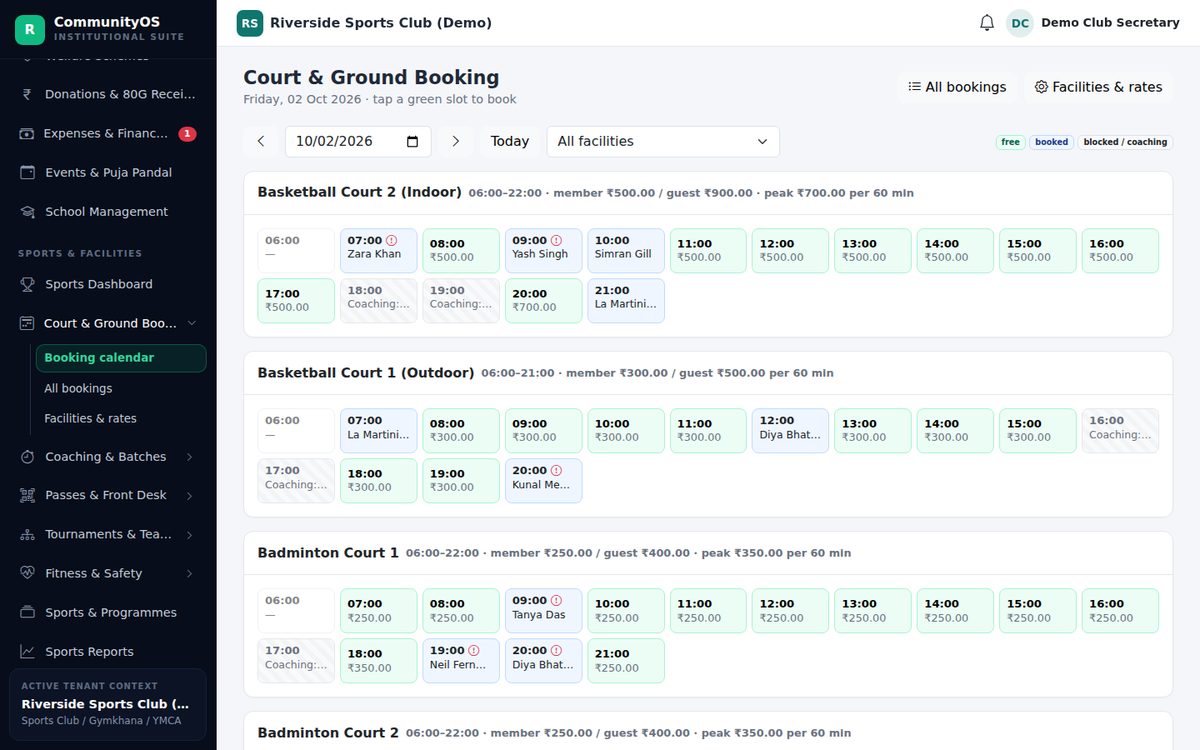Click the Sports Reports chart icon
This screenshot has width=1200, height=750.
[27, 651]
